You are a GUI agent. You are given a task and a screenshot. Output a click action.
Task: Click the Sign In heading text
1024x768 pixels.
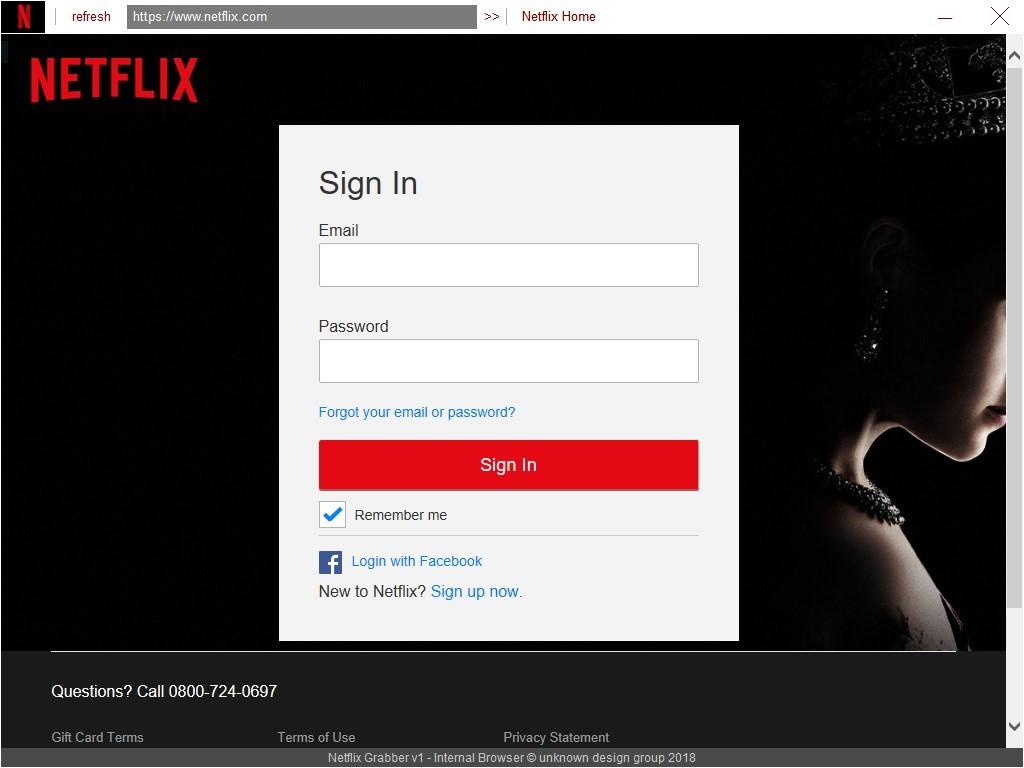tap(368, 184)
